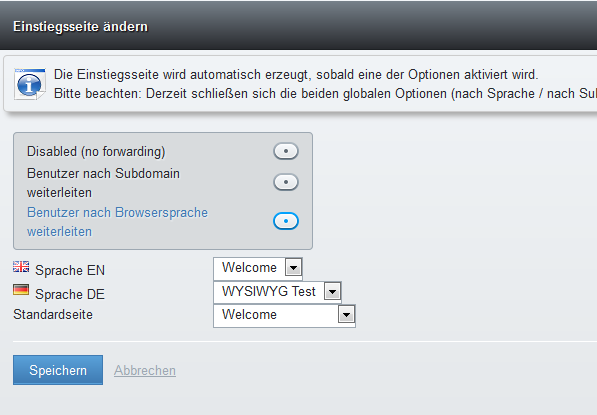Open the Sprache DE WYSIWYG Test dropdown
The height and width of the screenshot is (415, 597).
pos(278,292)
